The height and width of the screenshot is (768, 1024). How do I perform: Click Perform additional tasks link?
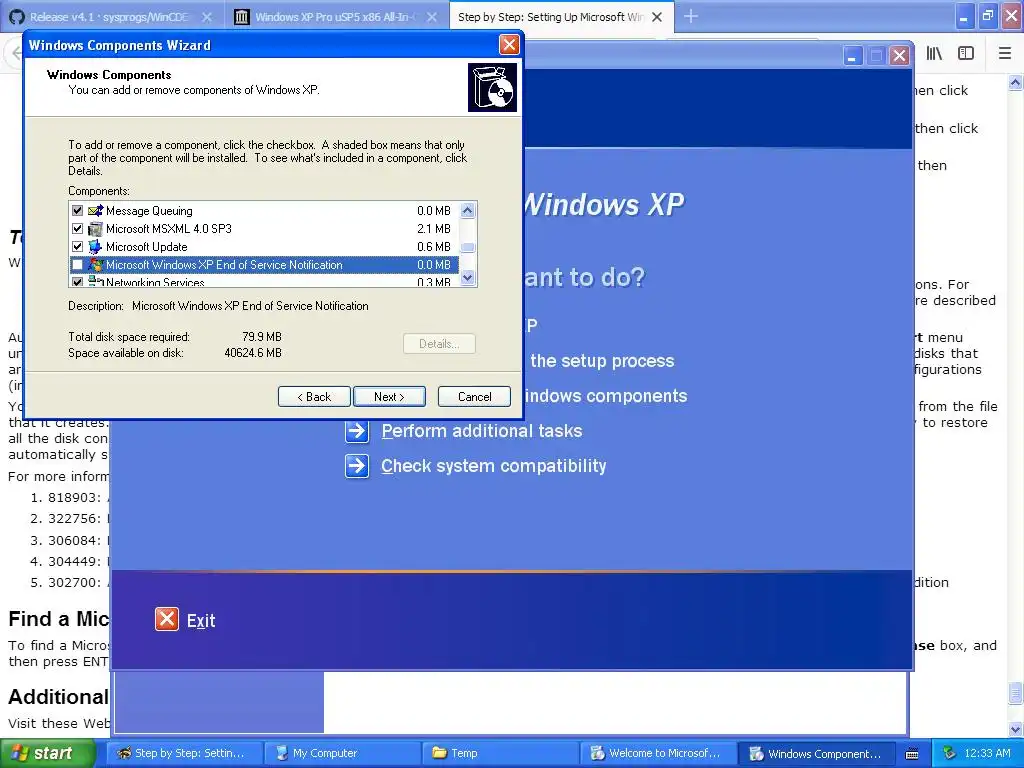[x=482, y=431]
